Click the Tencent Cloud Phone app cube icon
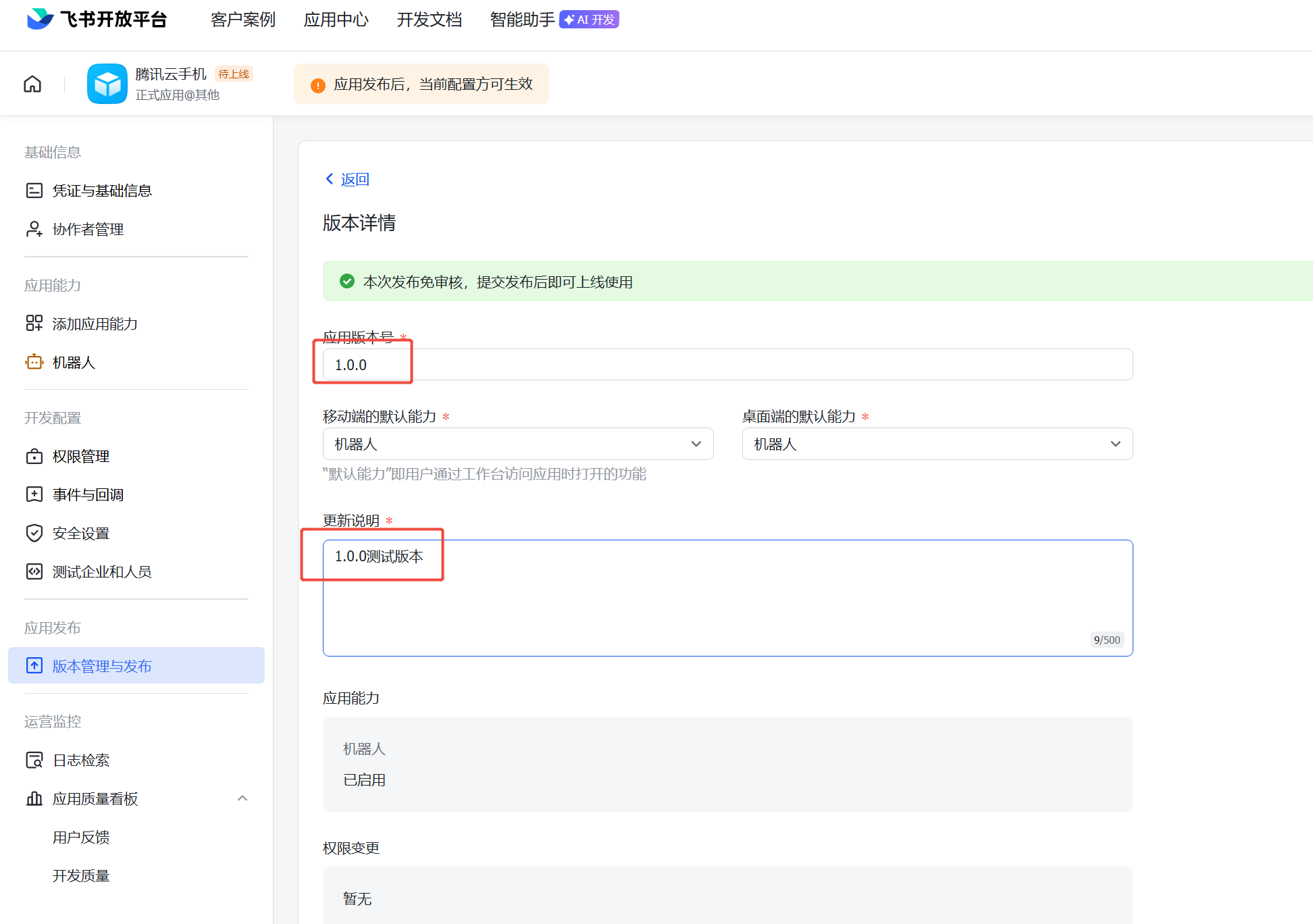 tap(107, 84)
